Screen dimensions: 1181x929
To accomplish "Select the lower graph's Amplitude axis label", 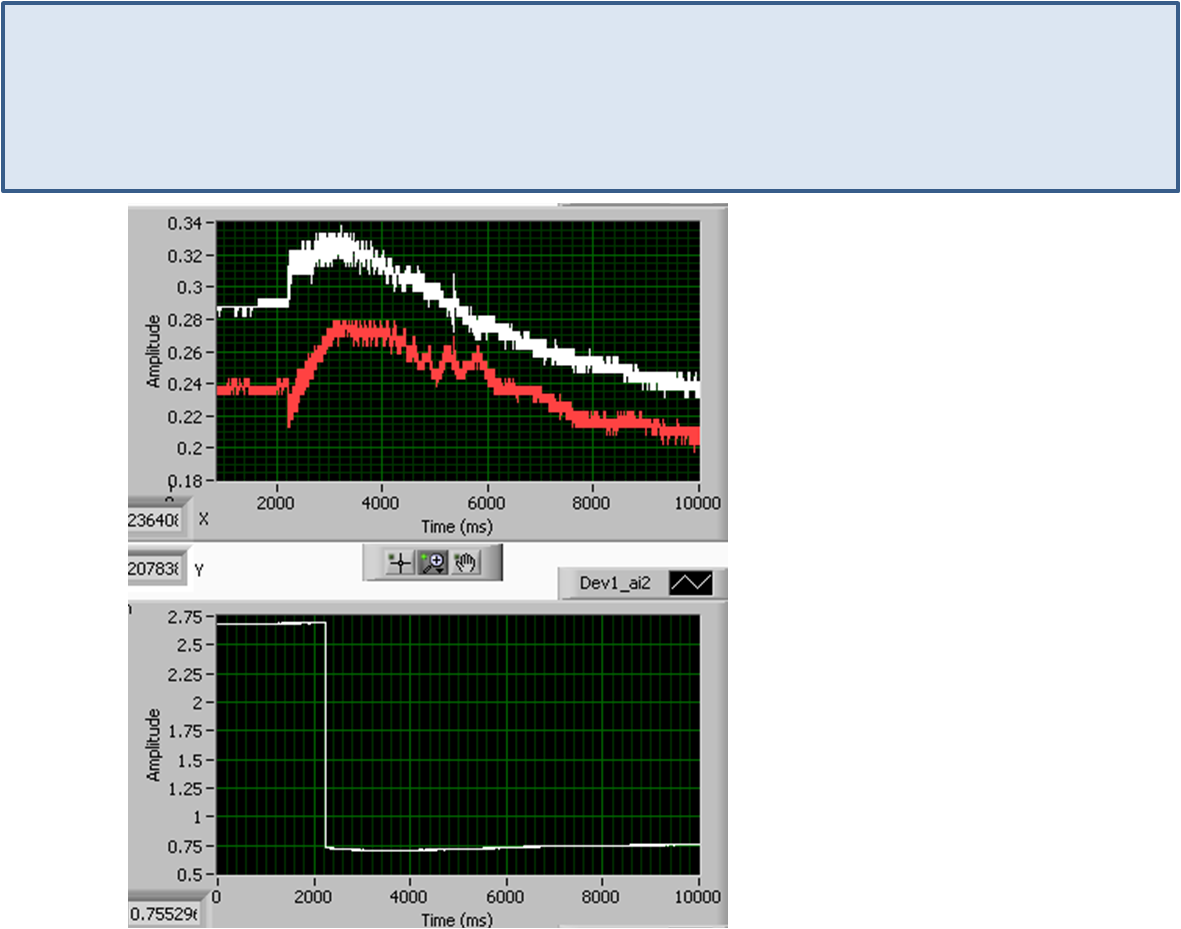I will pos(154,745).
